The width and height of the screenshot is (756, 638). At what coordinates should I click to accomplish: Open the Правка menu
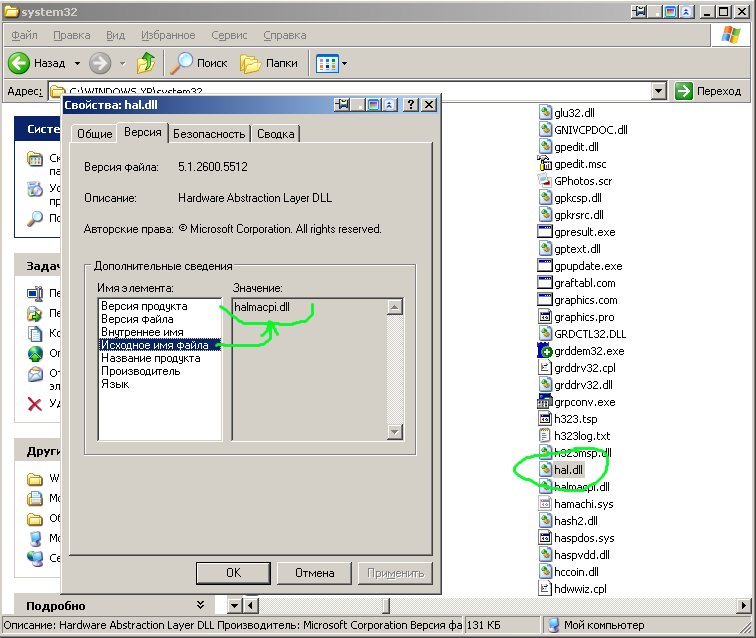tap(71, 35)
